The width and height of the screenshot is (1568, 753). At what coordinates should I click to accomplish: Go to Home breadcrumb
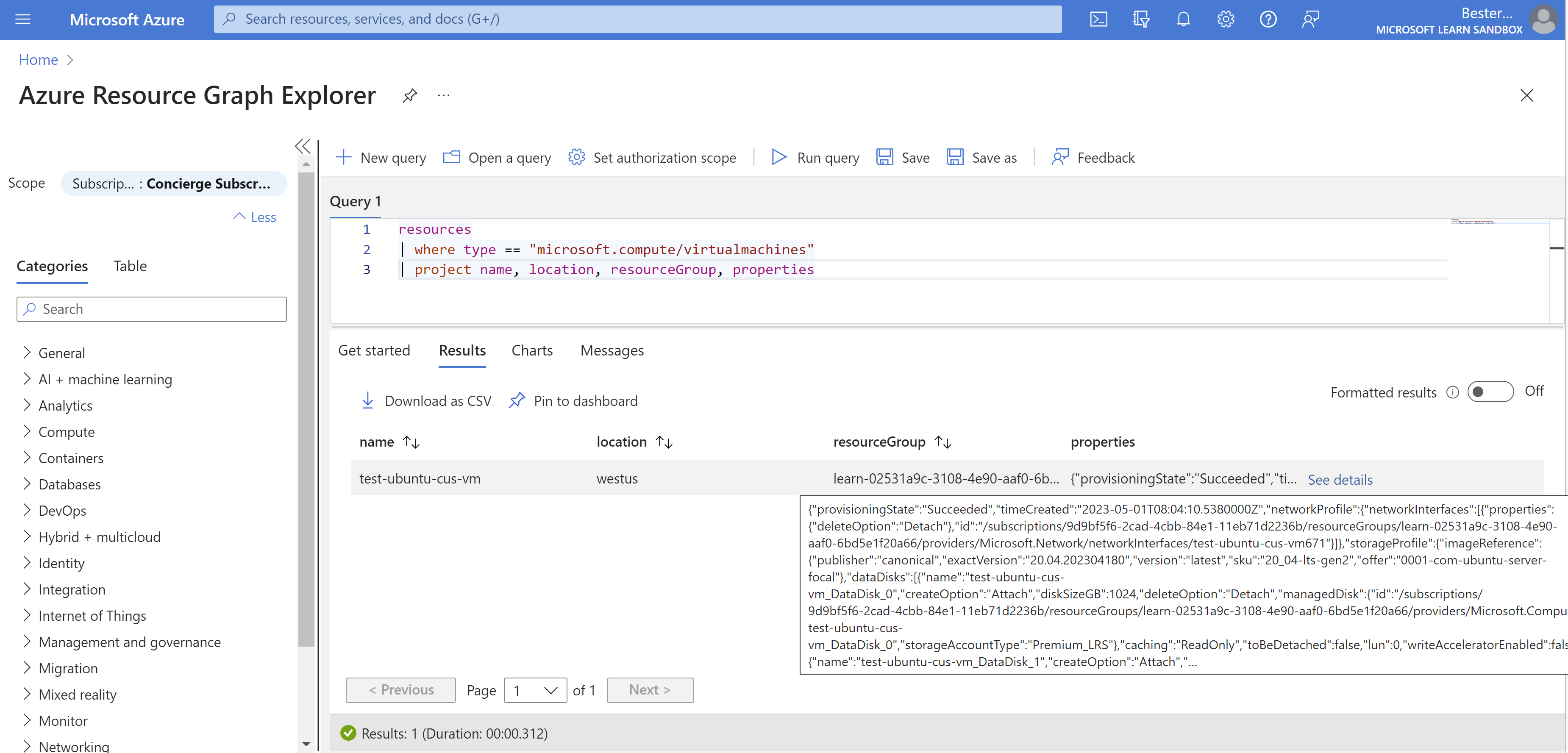(38, 60)
